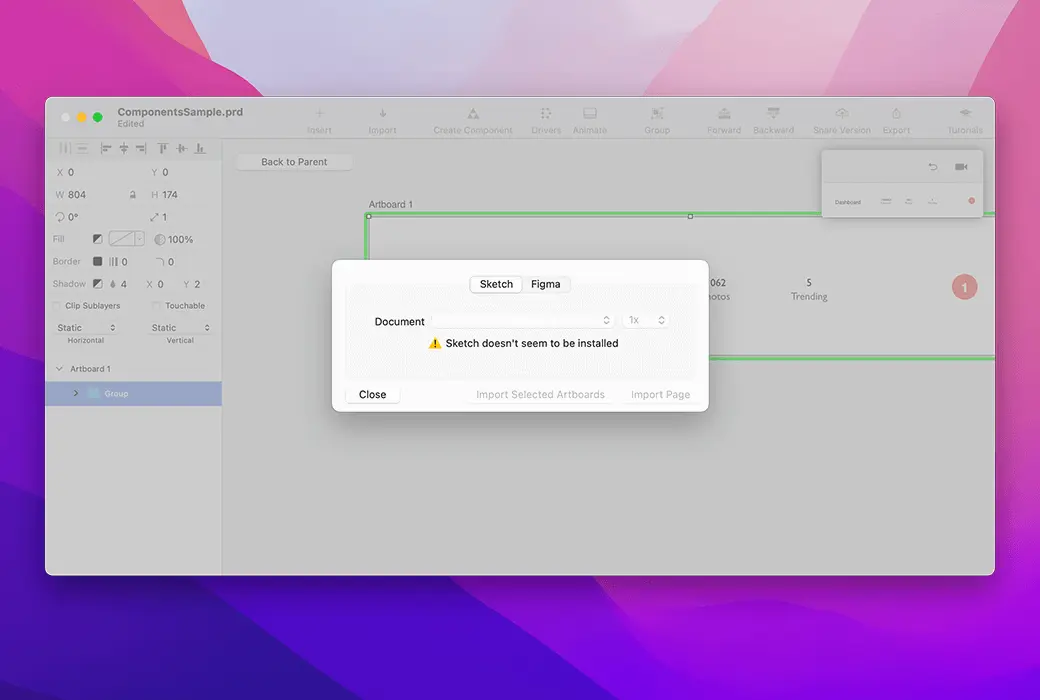Image resolution: width=1040 pixels, height=700 pixels.
Task: Click the Export toolbar icon
Action: 896,113
